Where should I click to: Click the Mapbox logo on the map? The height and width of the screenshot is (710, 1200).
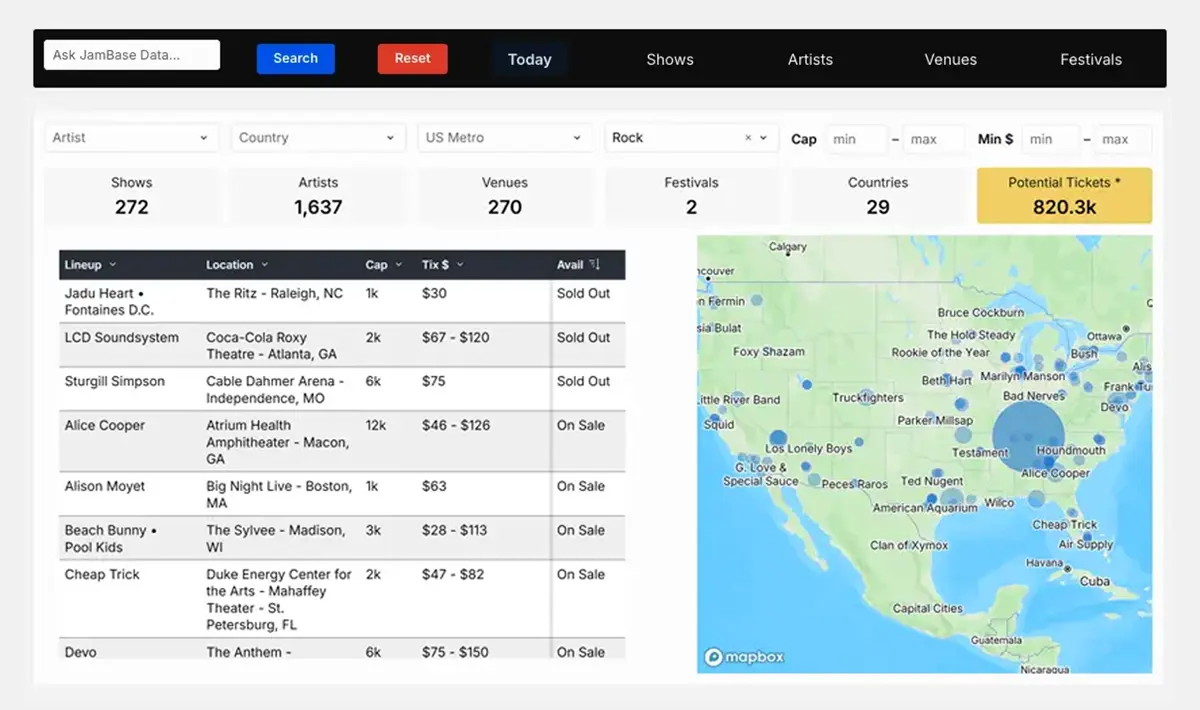[744, 657]
